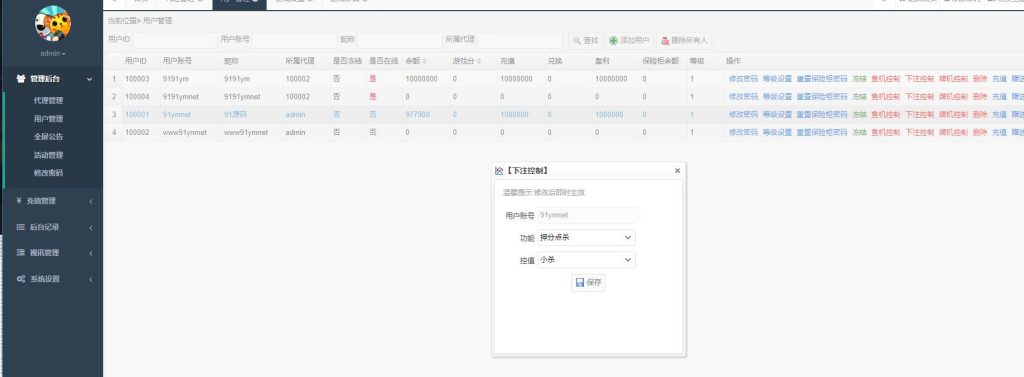Open 全服公告 in the sidebar
Viewport: 1024px width, 377px height.
pos(48,137)
